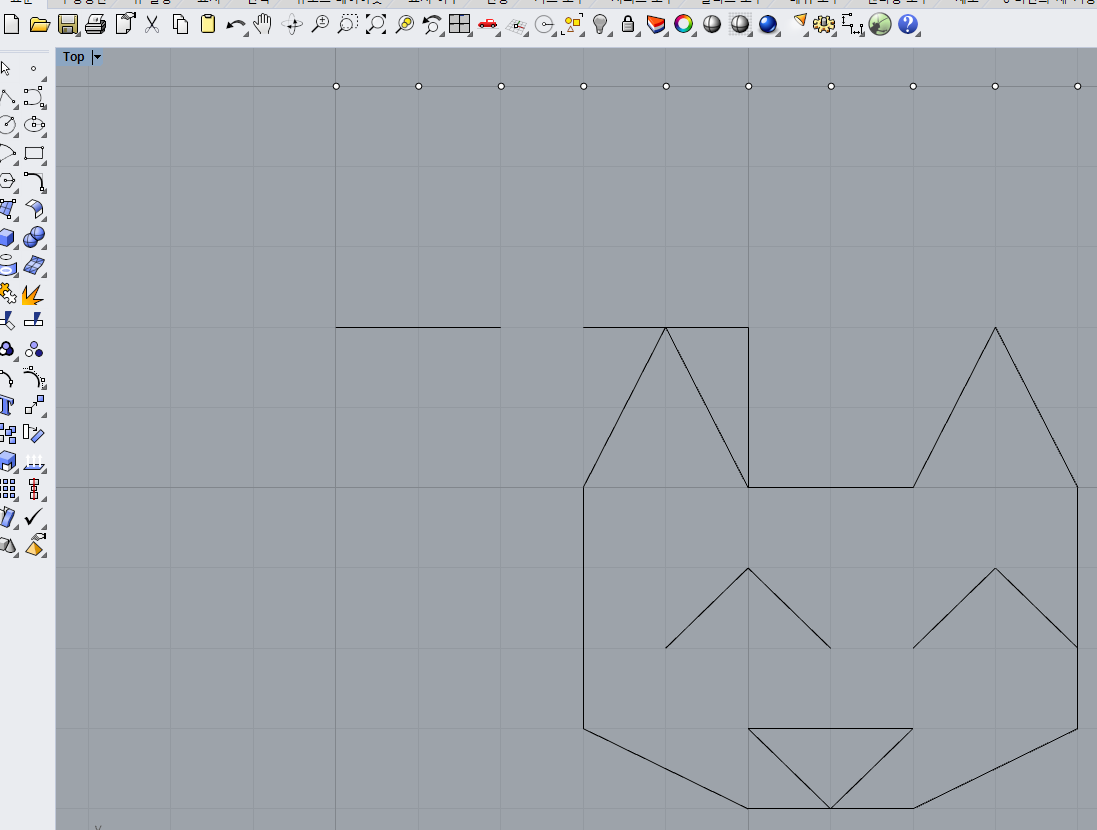Zoom to selected objects icon
The height and width of the screenshot is (830, 1097).
(x=404, y=24)
